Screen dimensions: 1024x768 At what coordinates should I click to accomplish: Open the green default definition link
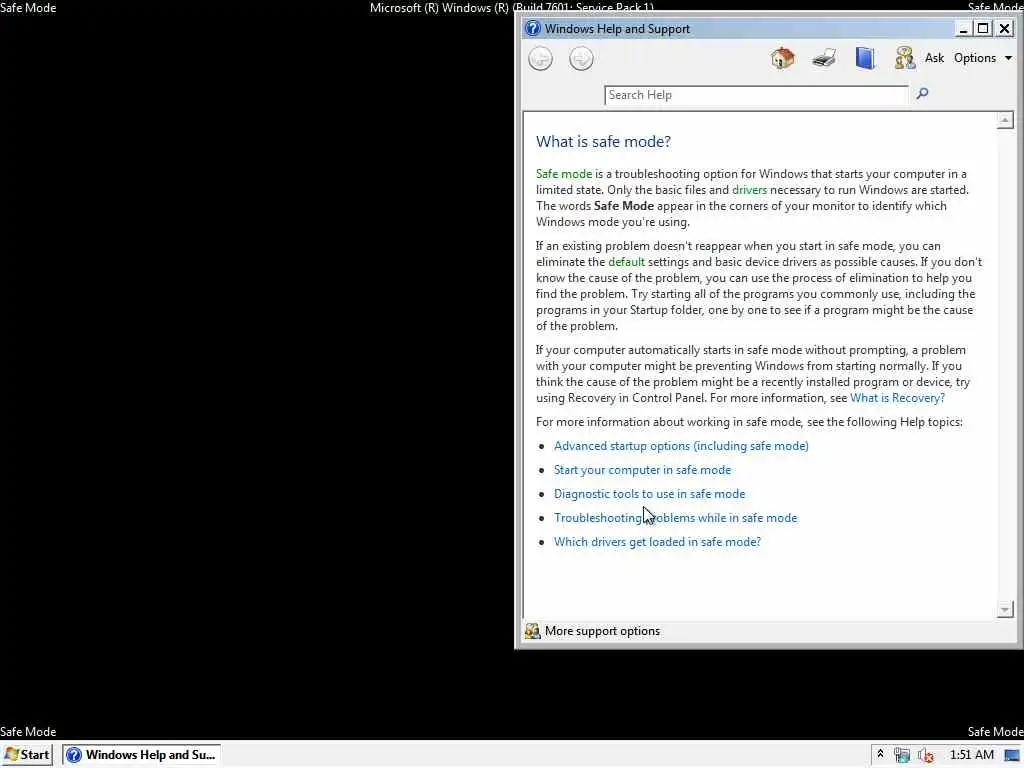pos(626,262)
